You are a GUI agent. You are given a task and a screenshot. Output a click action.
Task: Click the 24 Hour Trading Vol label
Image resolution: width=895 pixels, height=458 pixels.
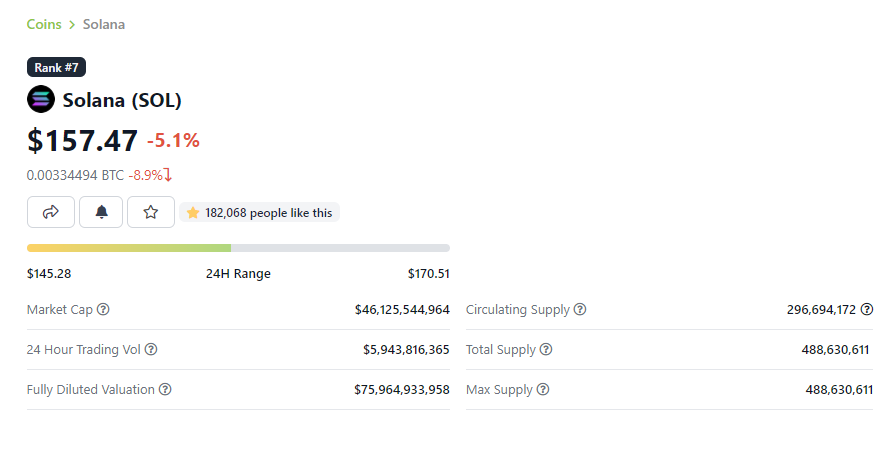(x=83, y=349)
